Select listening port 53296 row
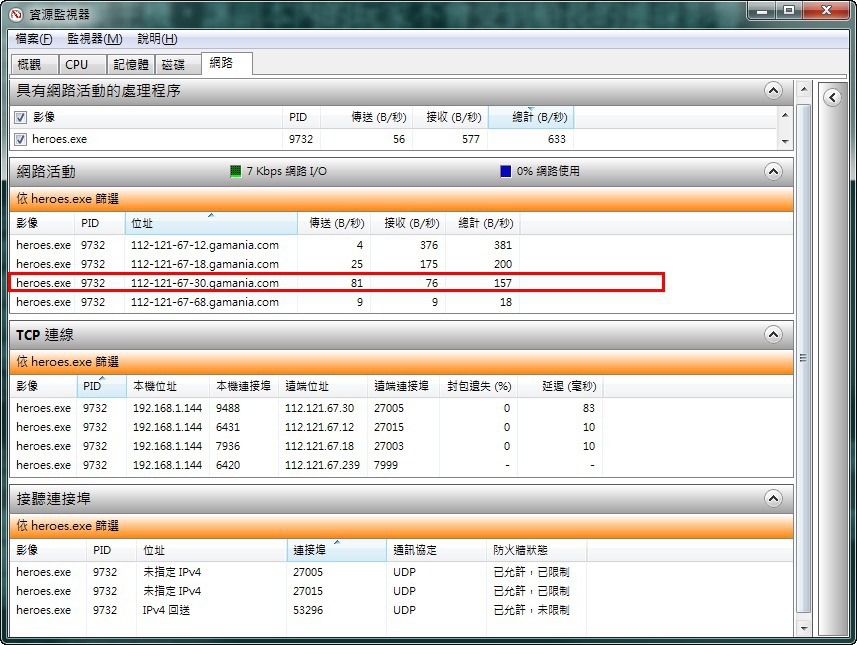 click(x=298, y=610)
